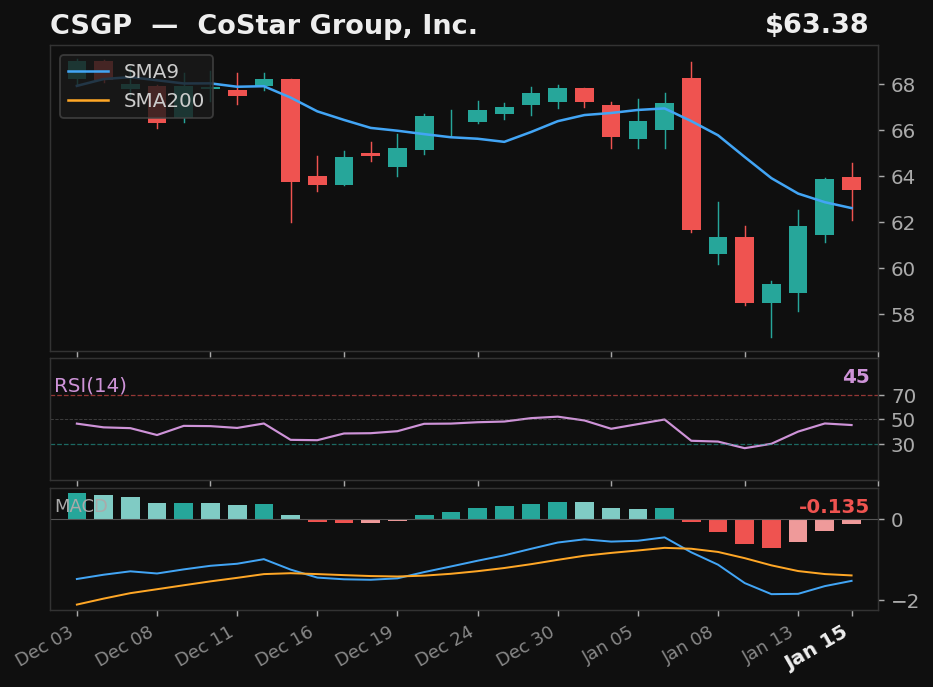Click the blue SMA9 legend line
933x687 pixels.
(89, 71)
